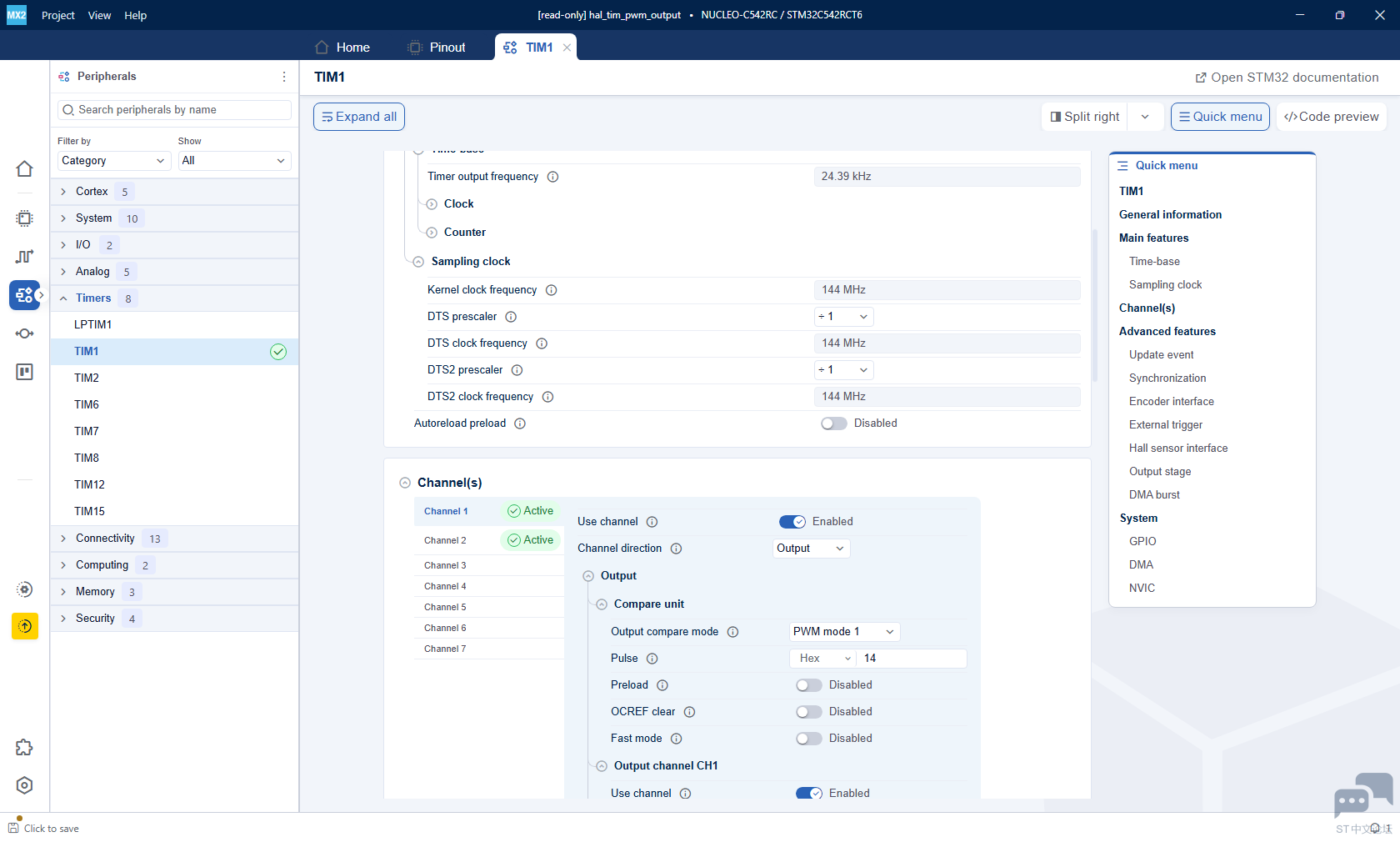Show info for DTS prescaler
The image size is (1400, 842).
[511, 317]
